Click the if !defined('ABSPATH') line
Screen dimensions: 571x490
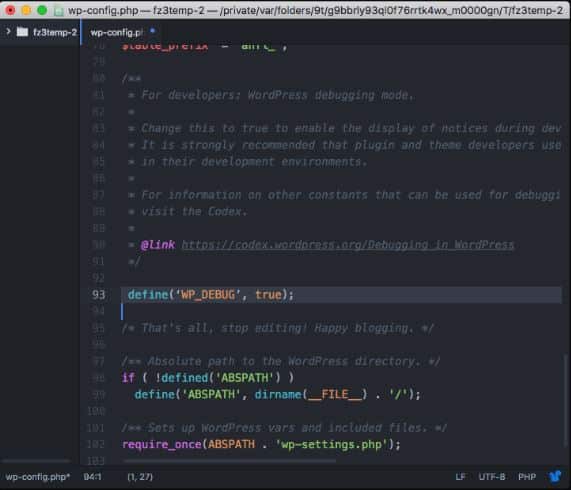tap(208, 378)
